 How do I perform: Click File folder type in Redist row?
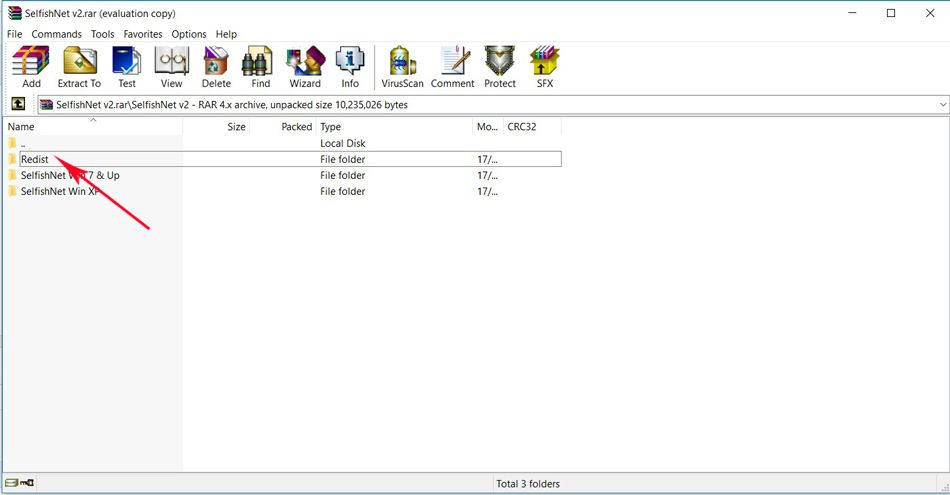[342, 159]
